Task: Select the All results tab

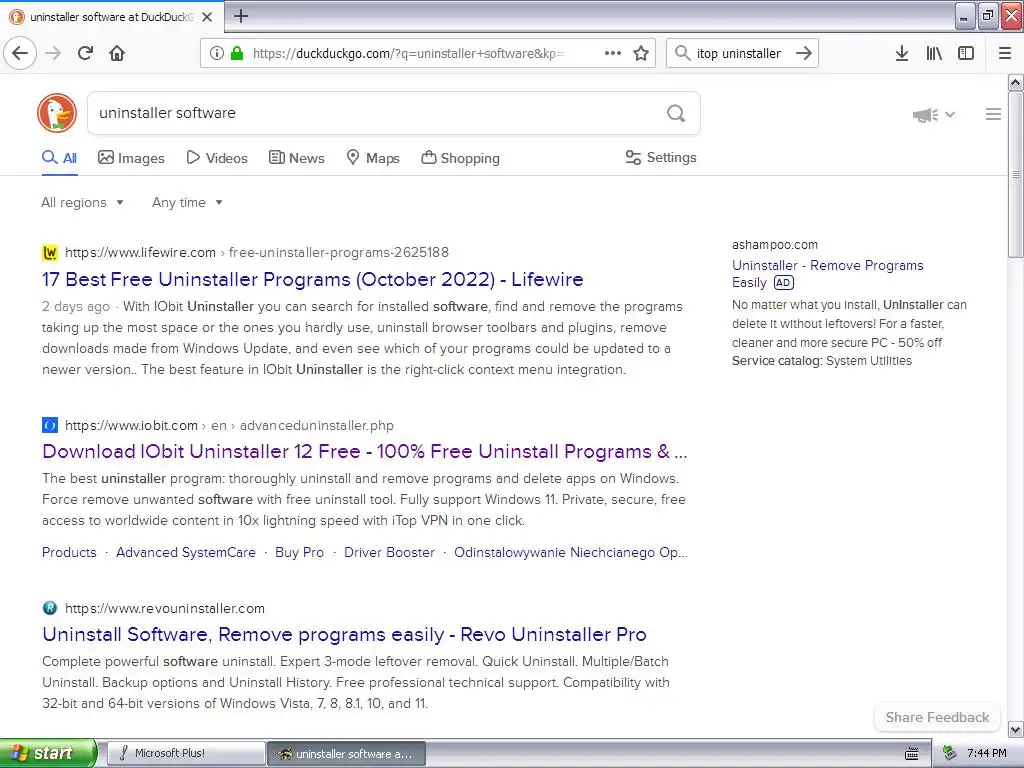Action: (59, 158)
